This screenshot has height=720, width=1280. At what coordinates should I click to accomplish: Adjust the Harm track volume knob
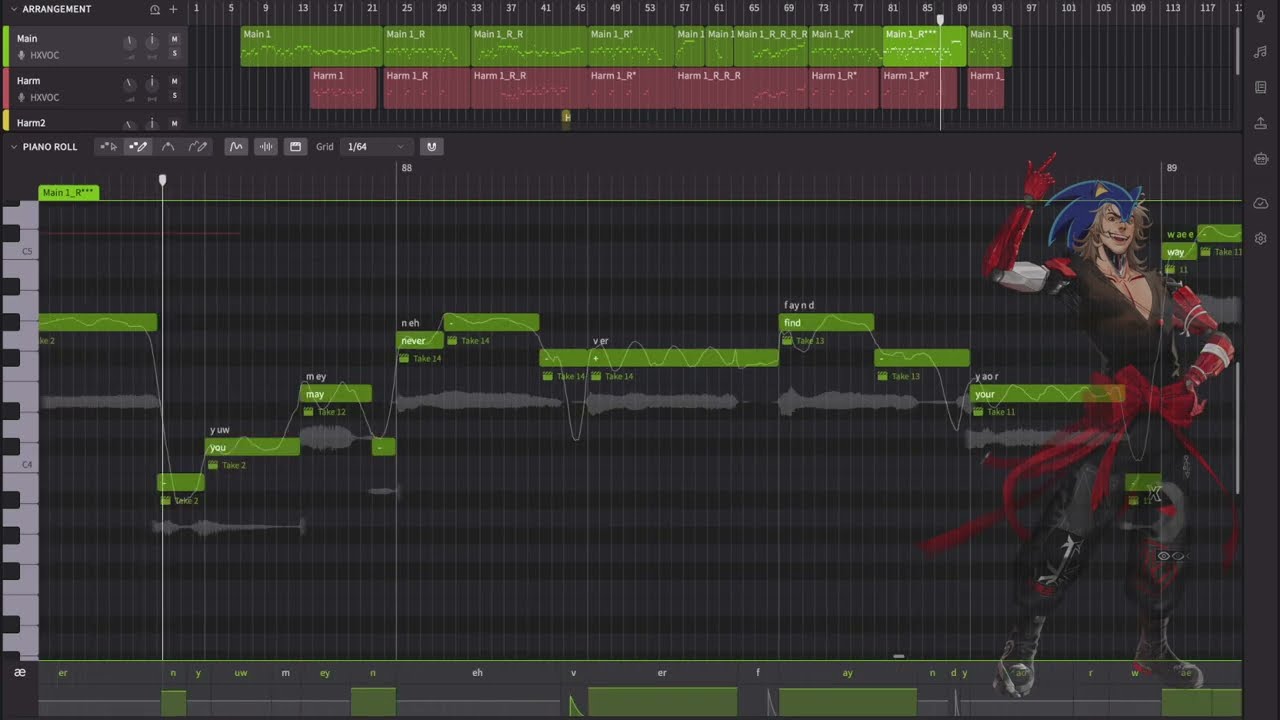click(129, 84)
